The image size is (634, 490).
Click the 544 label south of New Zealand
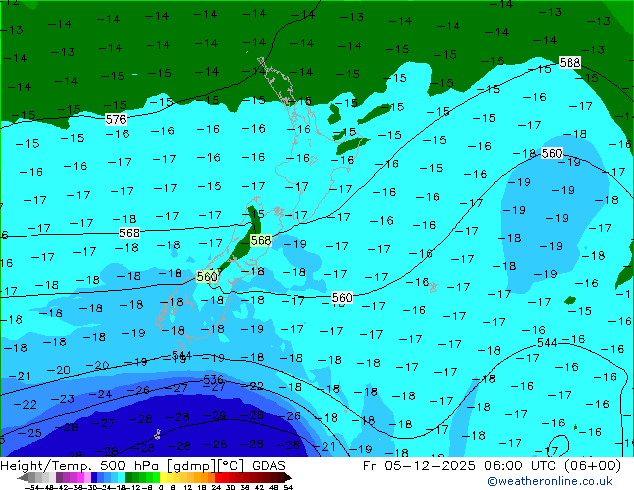181,355
